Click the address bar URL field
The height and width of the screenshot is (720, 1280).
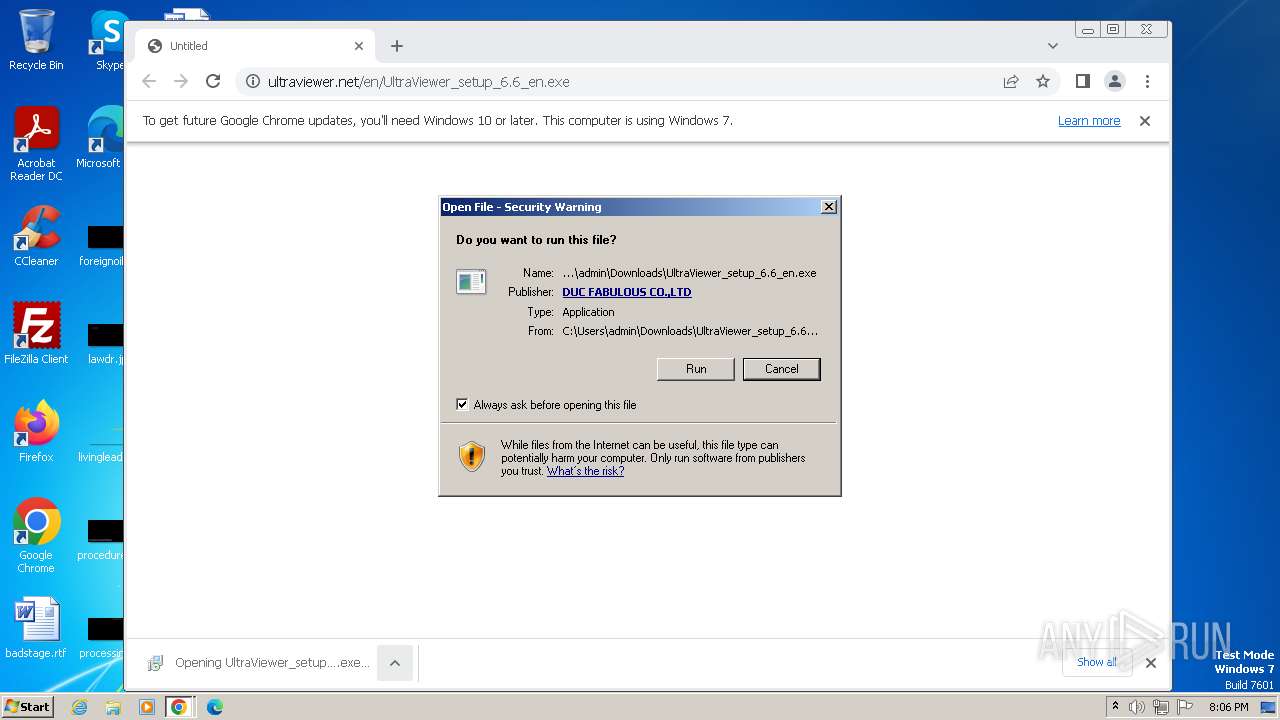point(620,82)
